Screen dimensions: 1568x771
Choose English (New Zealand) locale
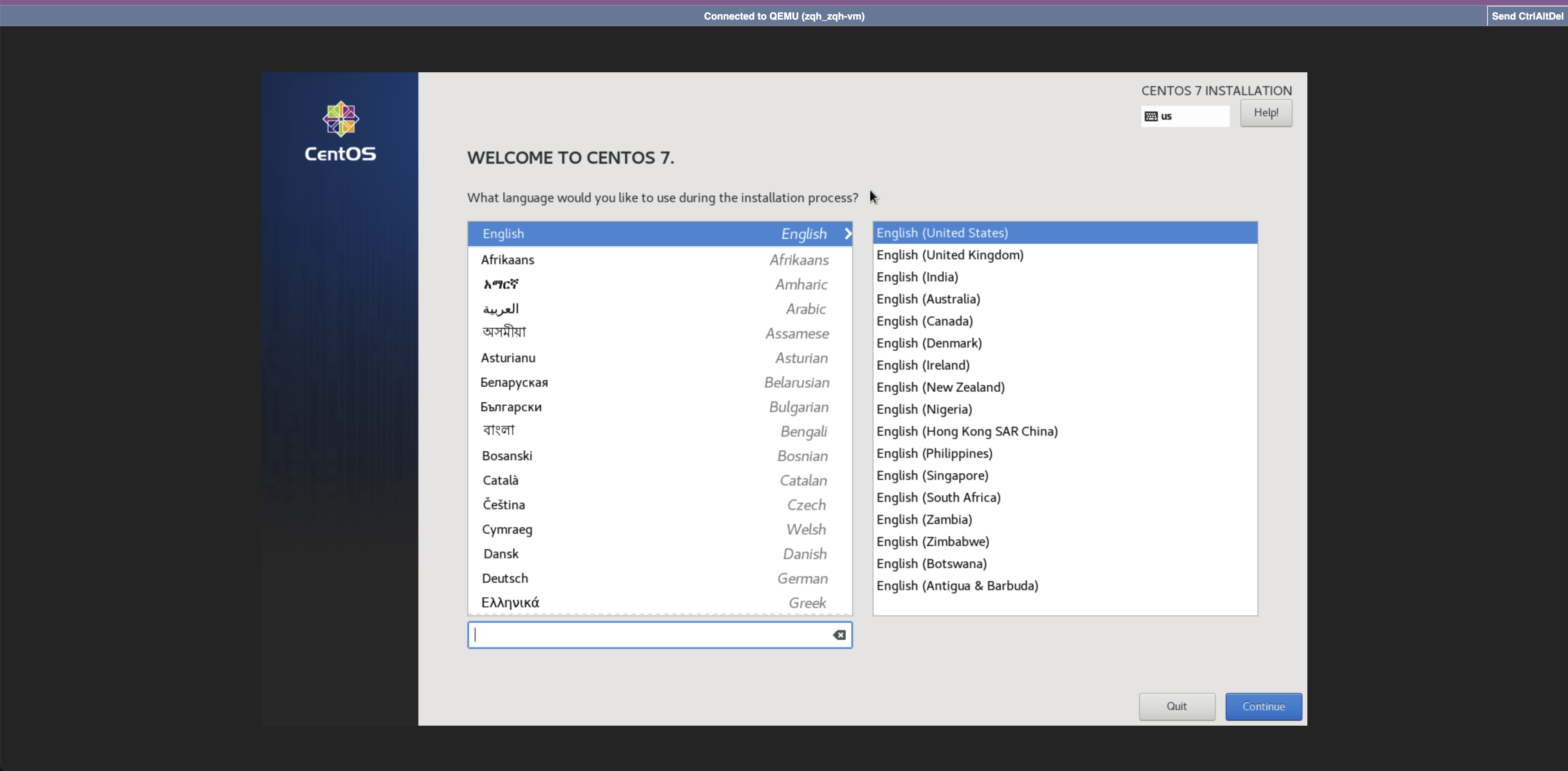pos(1065,387)
